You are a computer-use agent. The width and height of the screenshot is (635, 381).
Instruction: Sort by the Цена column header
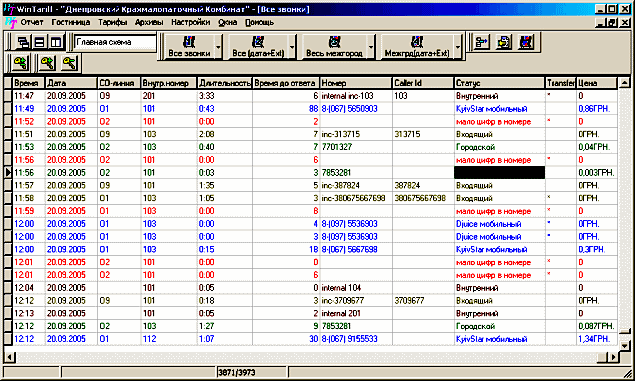[597, 83]
